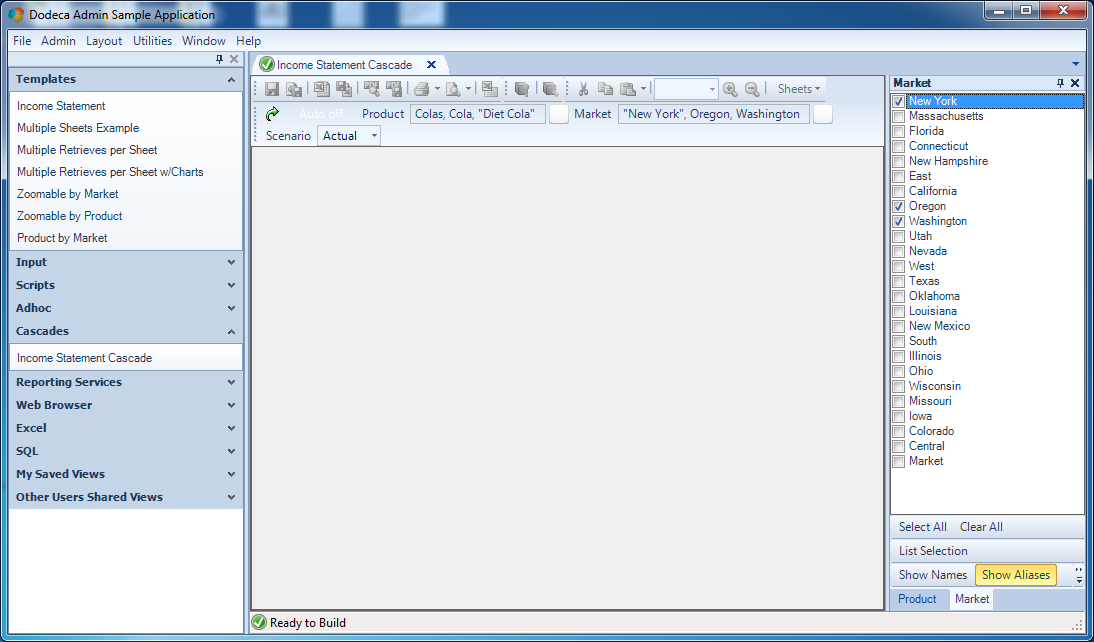Viewport: 1094px width, 642px height.
Task: Uncheck the Oregon checkbox
Action: pos(899,207)
